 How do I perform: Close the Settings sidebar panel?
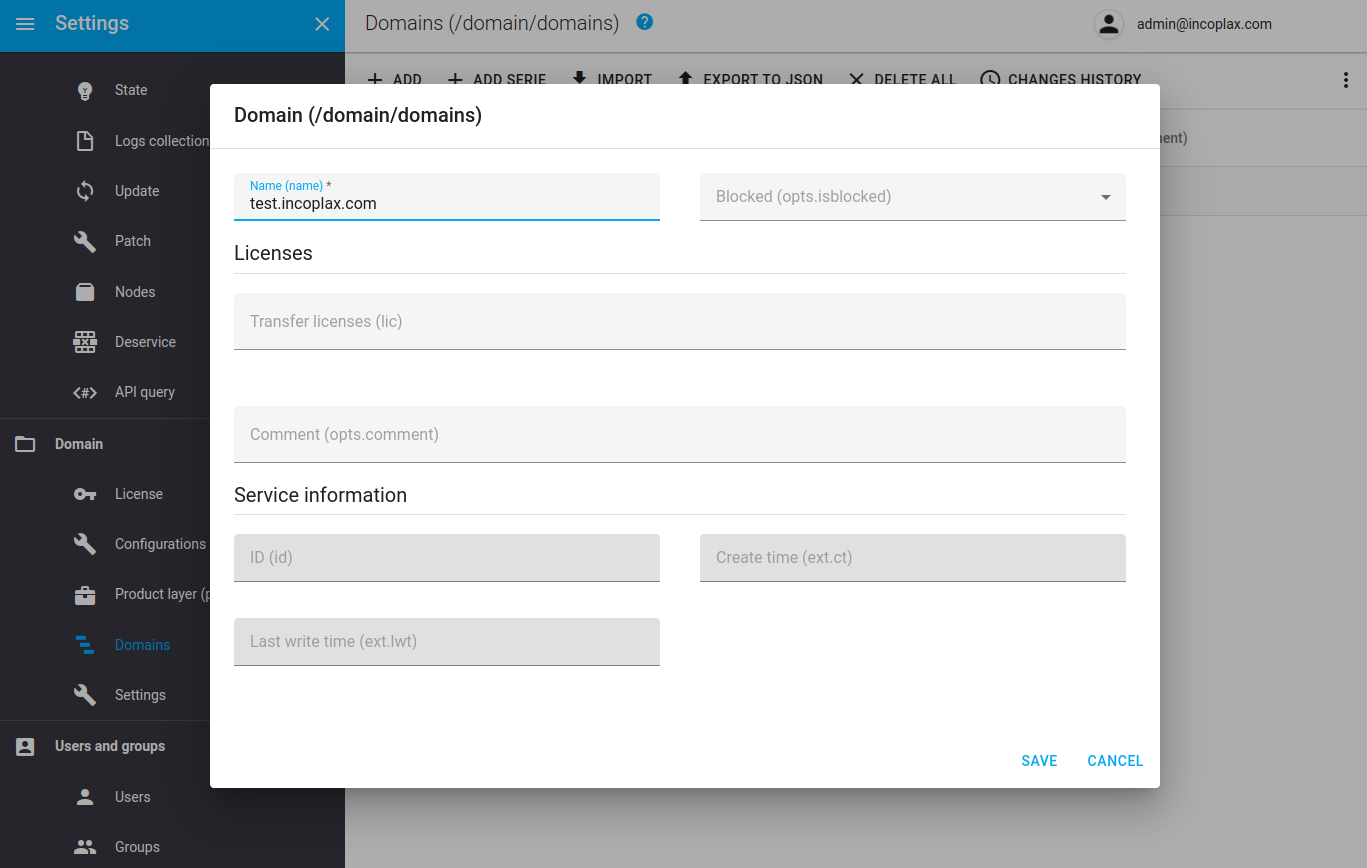(322, 24)
